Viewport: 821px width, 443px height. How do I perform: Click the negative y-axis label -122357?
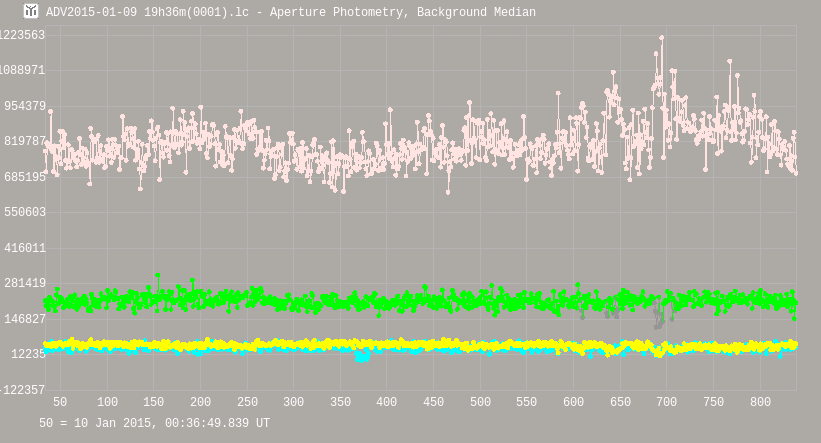tap(22, 390)
